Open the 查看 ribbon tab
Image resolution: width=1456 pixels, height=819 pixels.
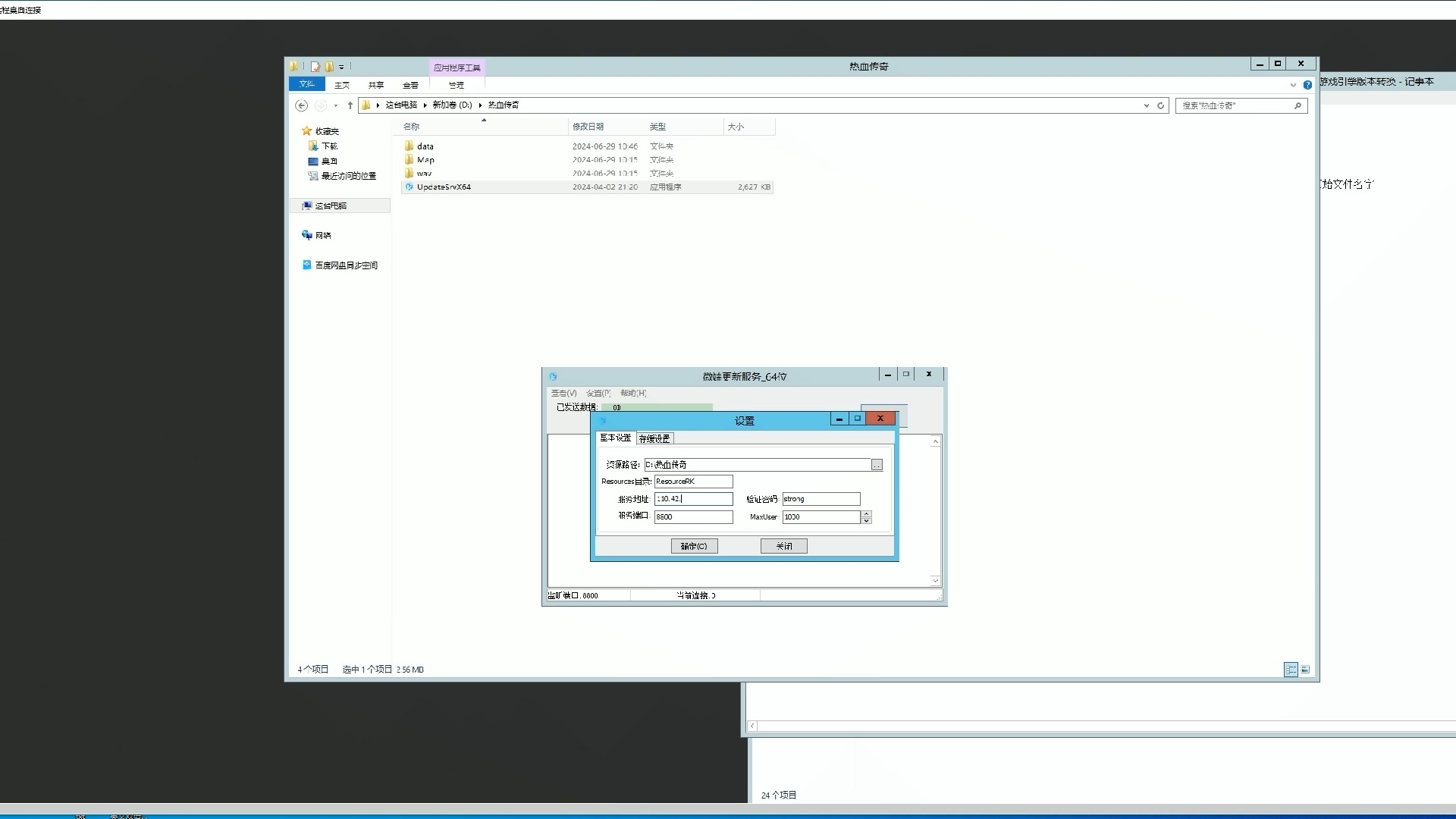[x=410, y=85]
